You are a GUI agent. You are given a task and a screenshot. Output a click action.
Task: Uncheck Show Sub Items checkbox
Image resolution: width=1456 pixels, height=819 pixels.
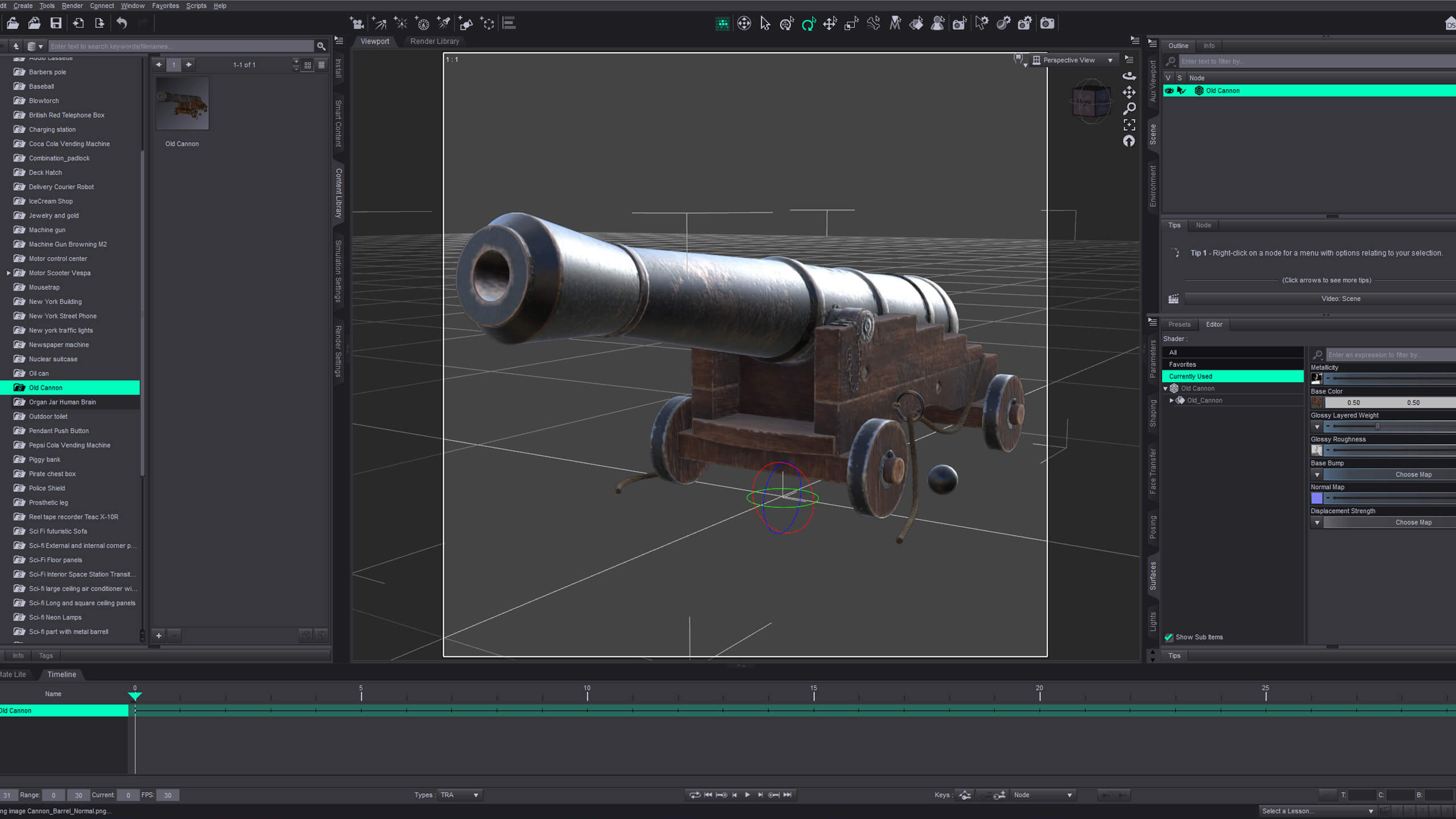1169,637
